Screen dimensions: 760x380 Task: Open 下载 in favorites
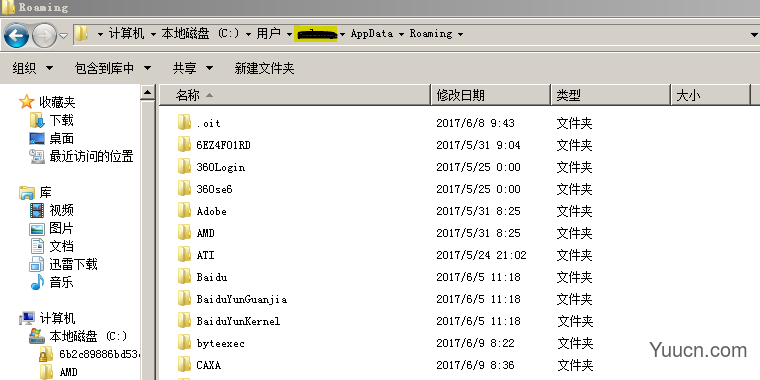pos(61,120)
